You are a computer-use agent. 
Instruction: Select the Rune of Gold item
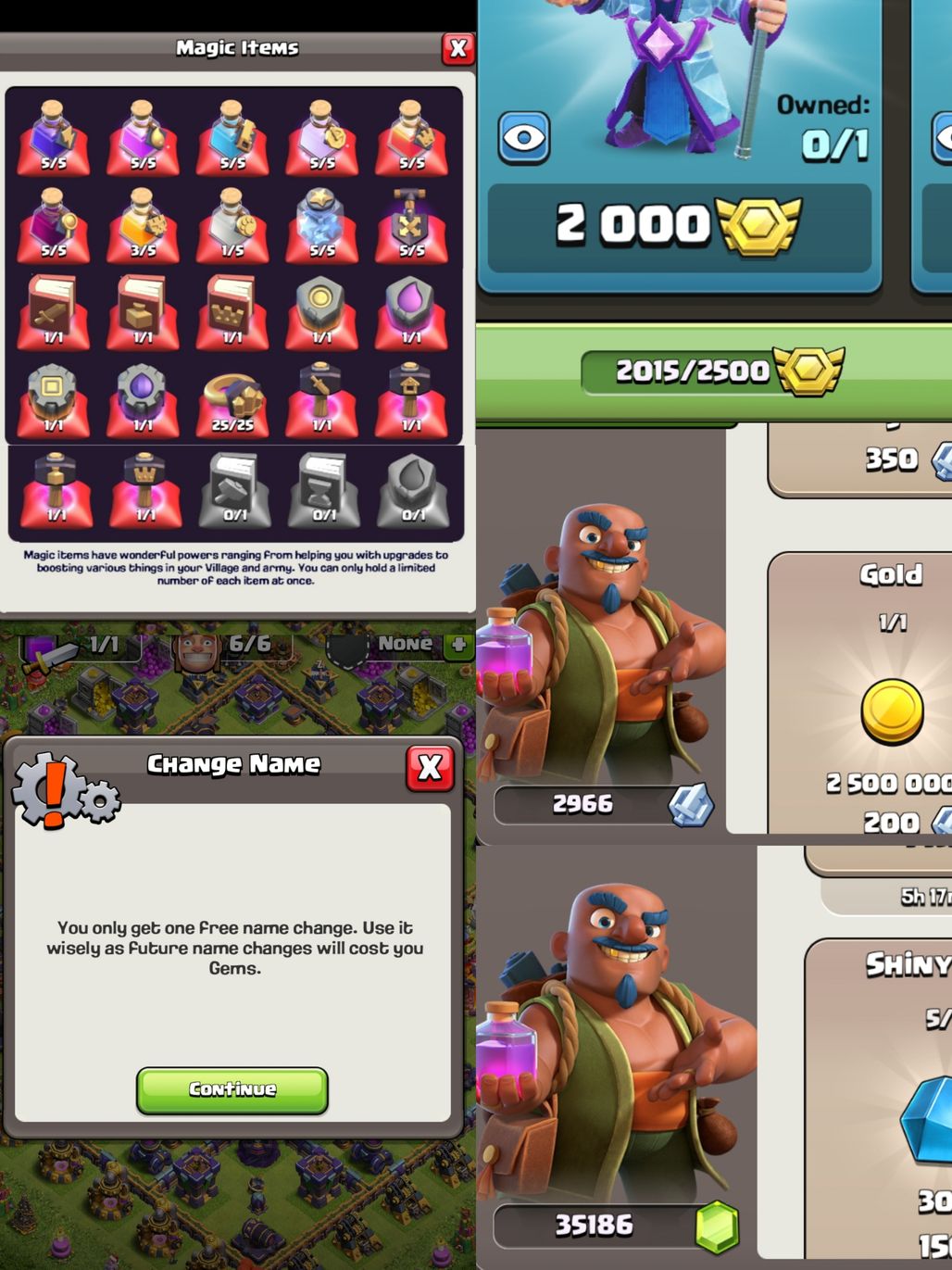(x=321, y=312)
